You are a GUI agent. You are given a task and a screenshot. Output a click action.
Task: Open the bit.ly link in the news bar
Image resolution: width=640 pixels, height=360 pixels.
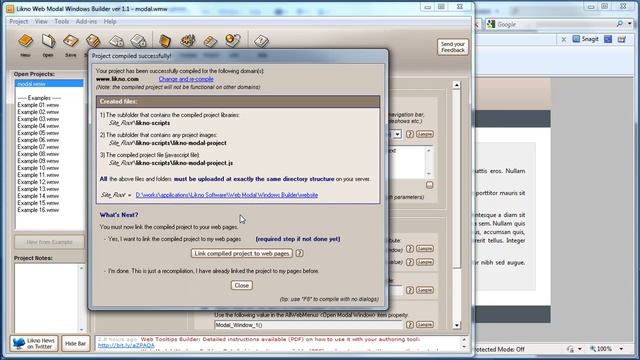pyautogui.click(x=126, y=345)
